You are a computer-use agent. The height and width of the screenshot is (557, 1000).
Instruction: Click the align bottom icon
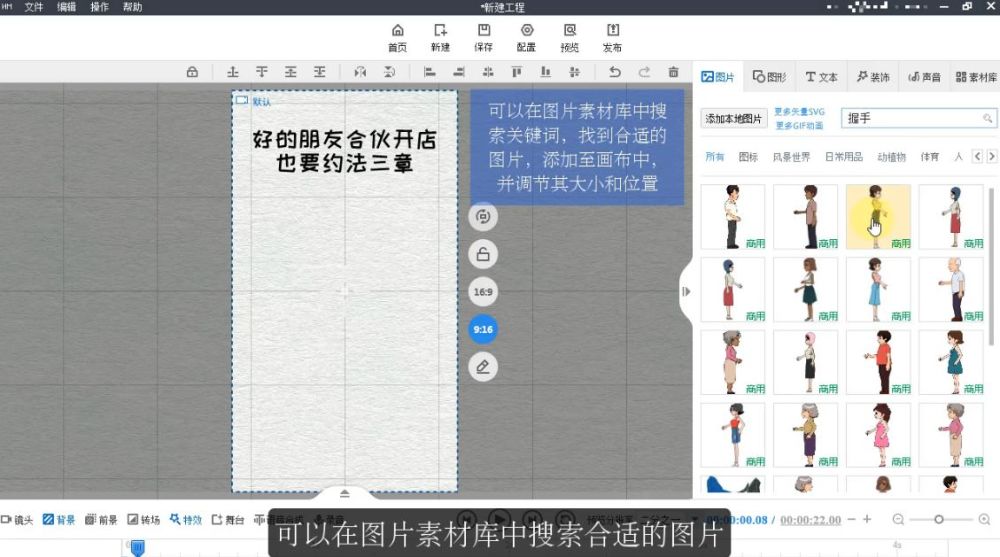pos(545,72)
